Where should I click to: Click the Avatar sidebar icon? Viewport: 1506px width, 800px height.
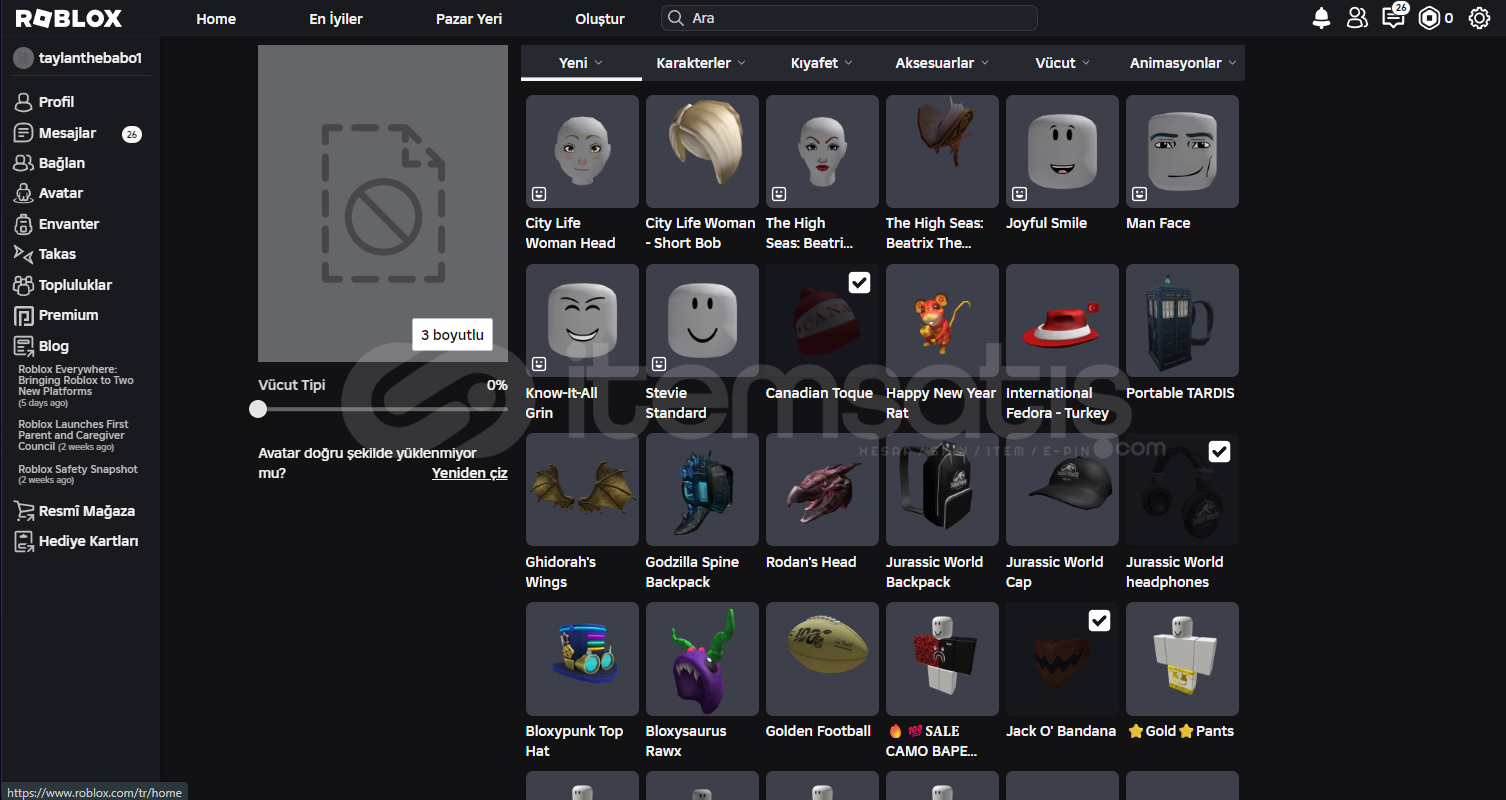point(23,193)
